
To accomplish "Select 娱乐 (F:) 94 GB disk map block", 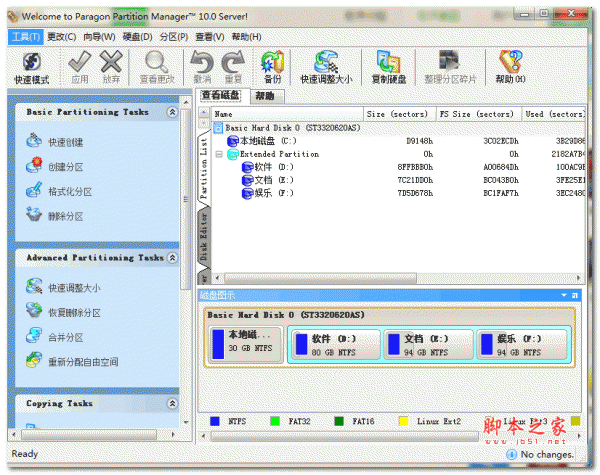I will (x=522, y=345).
